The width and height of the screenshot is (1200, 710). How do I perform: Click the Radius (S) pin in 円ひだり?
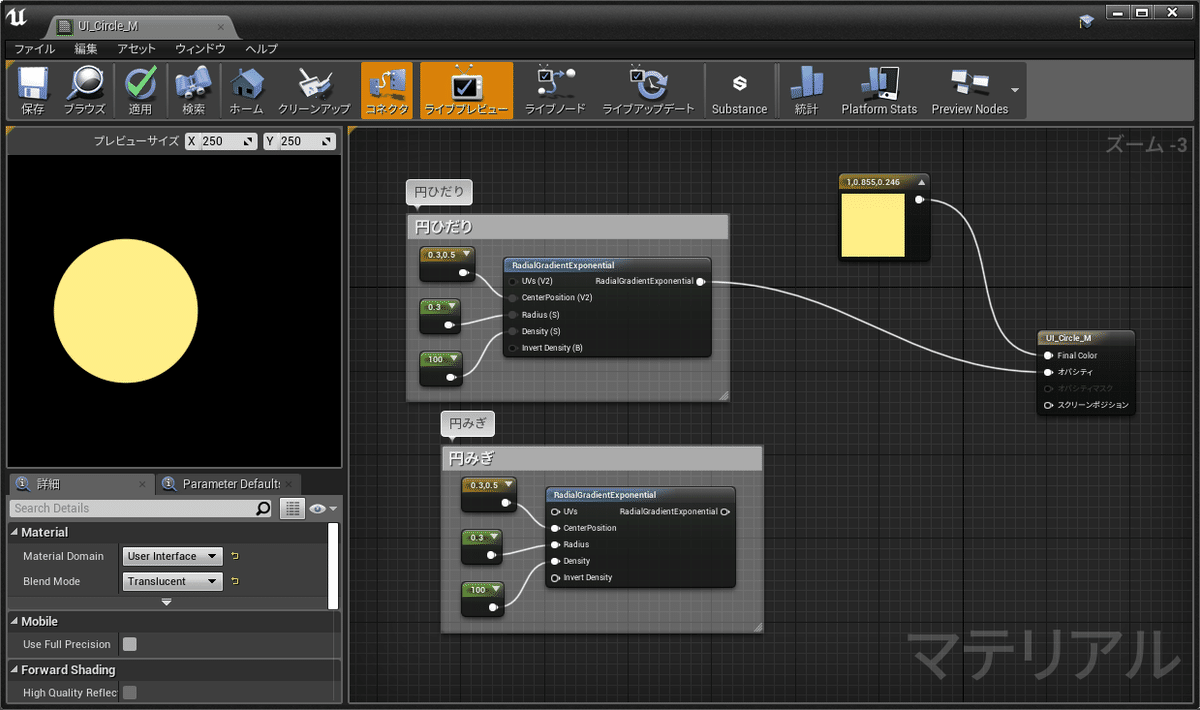(x=514, y=315)
